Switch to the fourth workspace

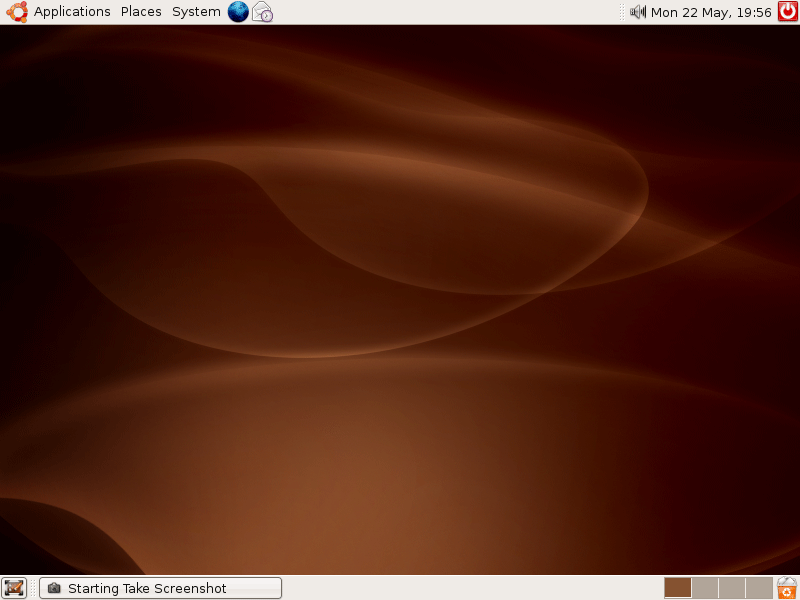click(759, 588)
